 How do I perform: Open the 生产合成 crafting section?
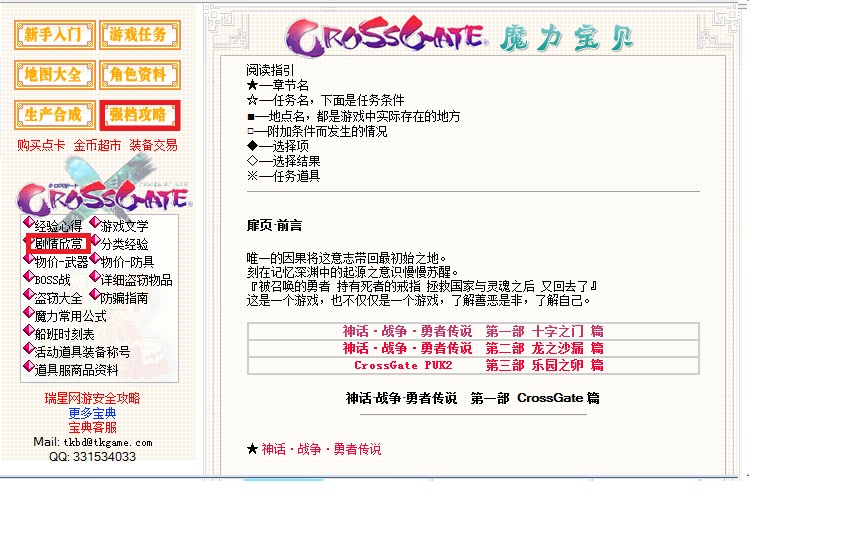(x=55, y=115)
